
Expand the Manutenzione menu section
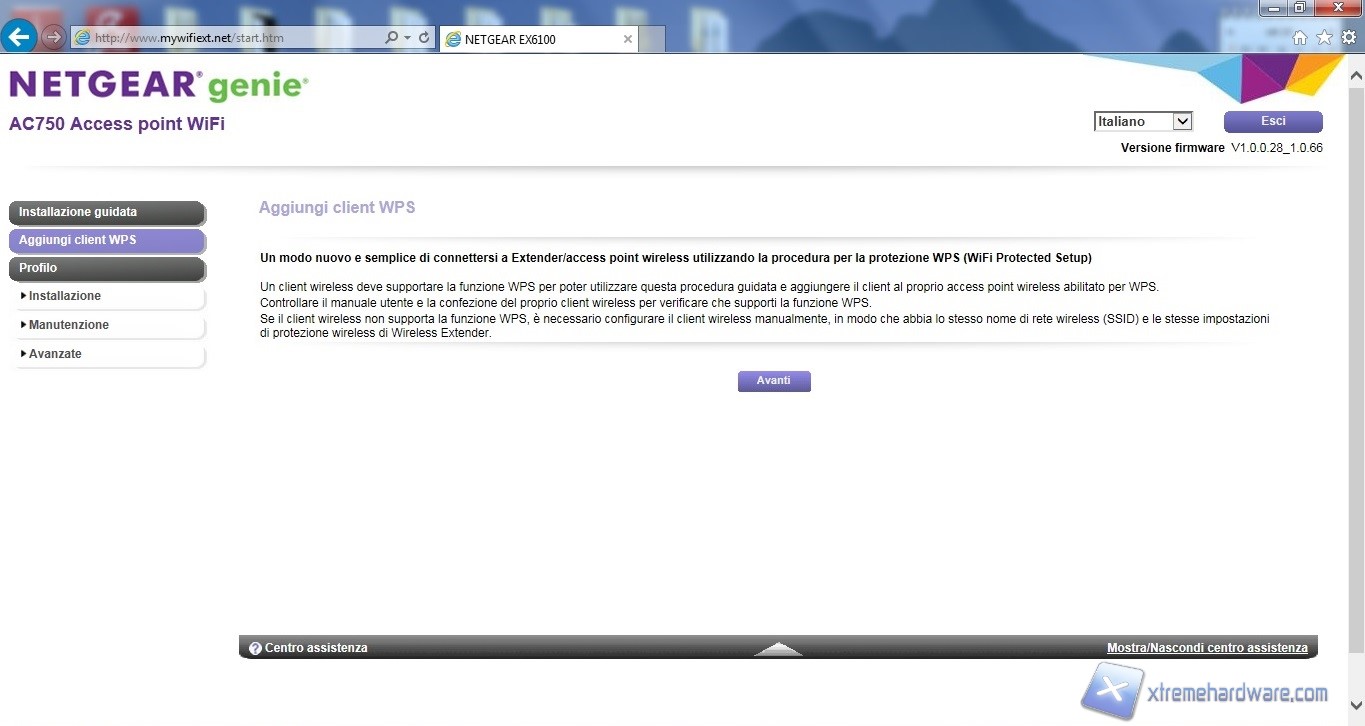coord(68,325)
